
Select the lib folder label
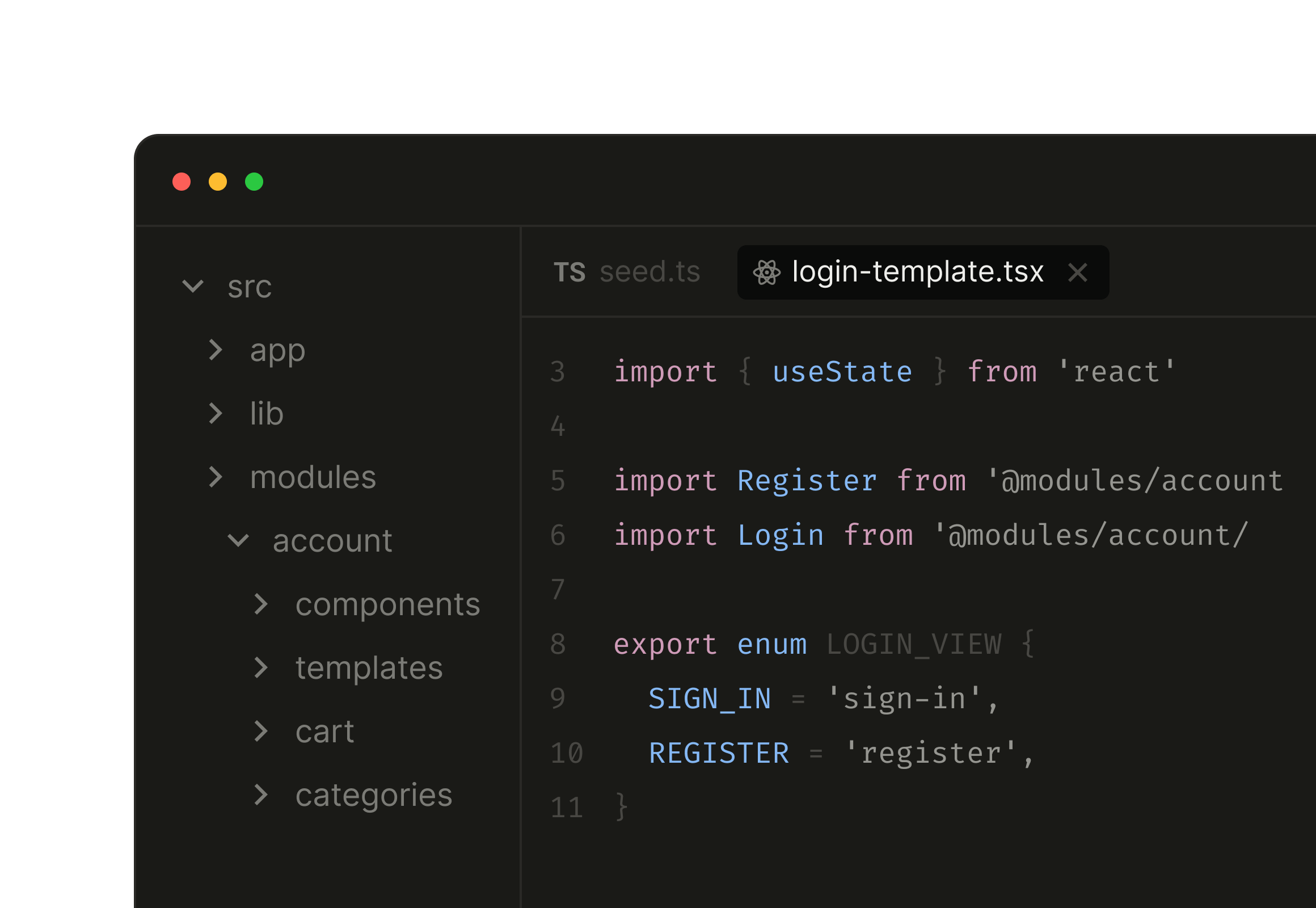[266, 414]
